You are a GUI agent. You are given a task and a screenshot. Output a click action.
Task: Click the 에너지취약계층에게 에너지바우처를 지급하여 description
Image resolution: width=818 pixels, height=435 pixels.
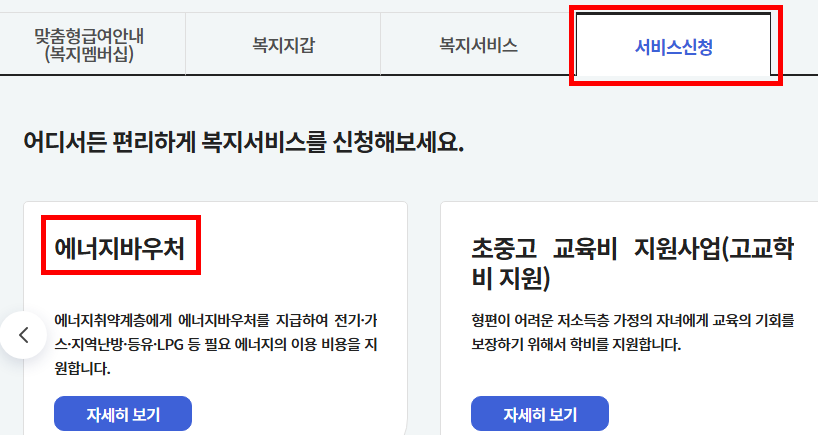tap(215, 344)
